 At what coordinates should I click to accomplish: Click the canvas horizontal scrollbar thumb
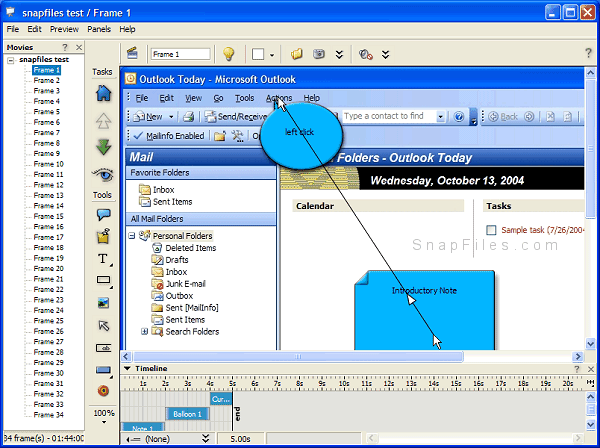tap(298, 357)
